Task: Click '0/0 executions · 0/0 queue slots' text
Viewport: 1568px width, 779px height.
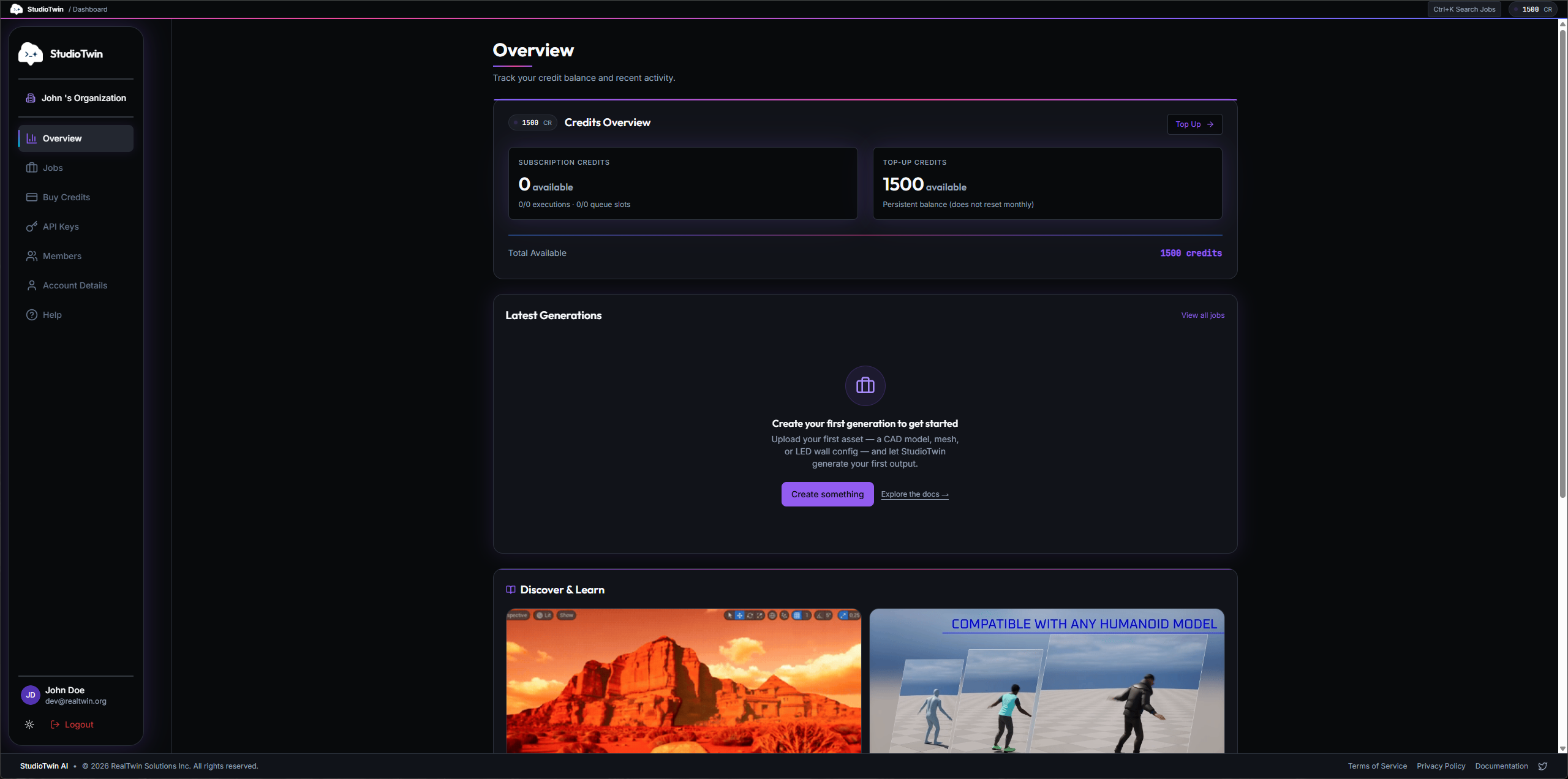Action: click(574, 205)
